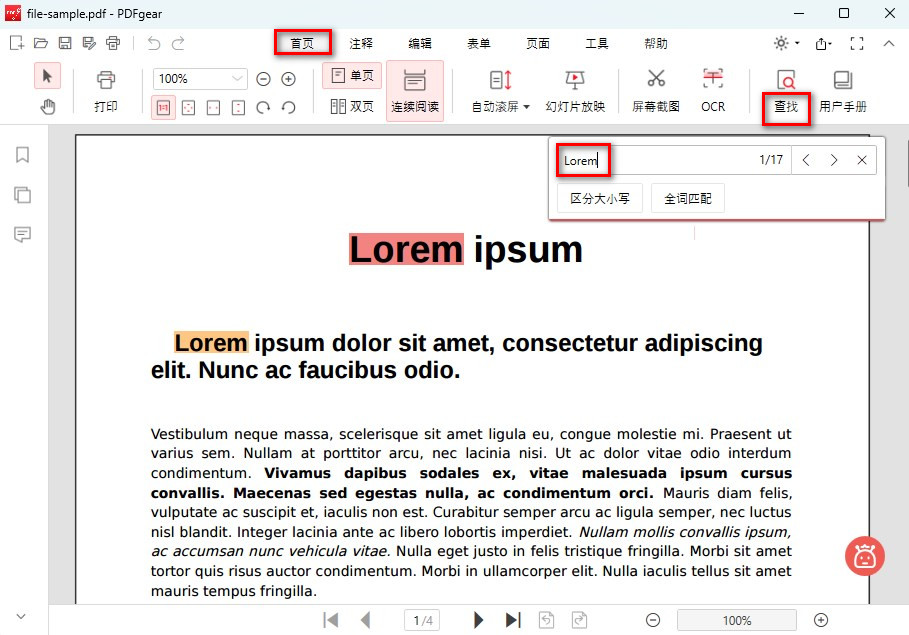This screenshot has height=635, width=909.
Task: Enable 区分大小写 case-sensitive search
Action: [x=599, y=197]
